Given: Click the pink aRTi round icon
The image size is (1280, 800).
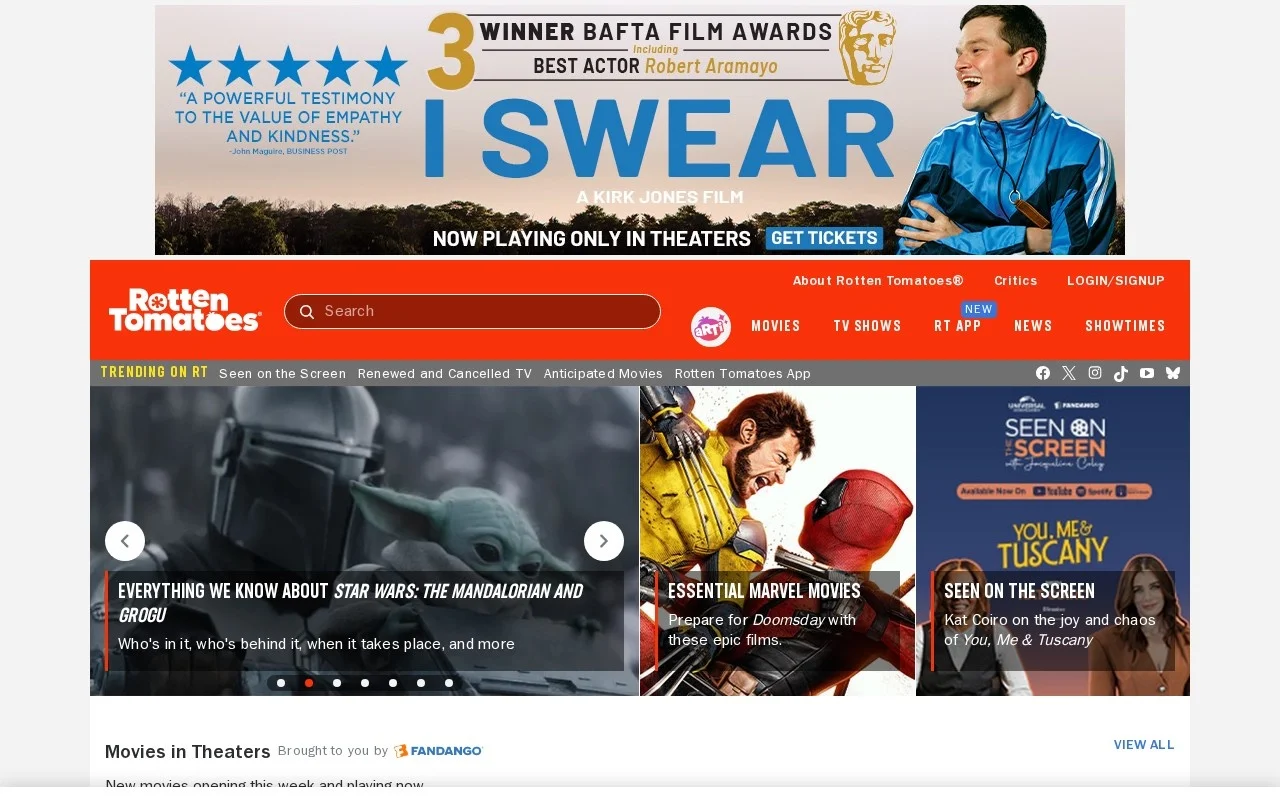Looking at the screenshot, I should 711,327.
